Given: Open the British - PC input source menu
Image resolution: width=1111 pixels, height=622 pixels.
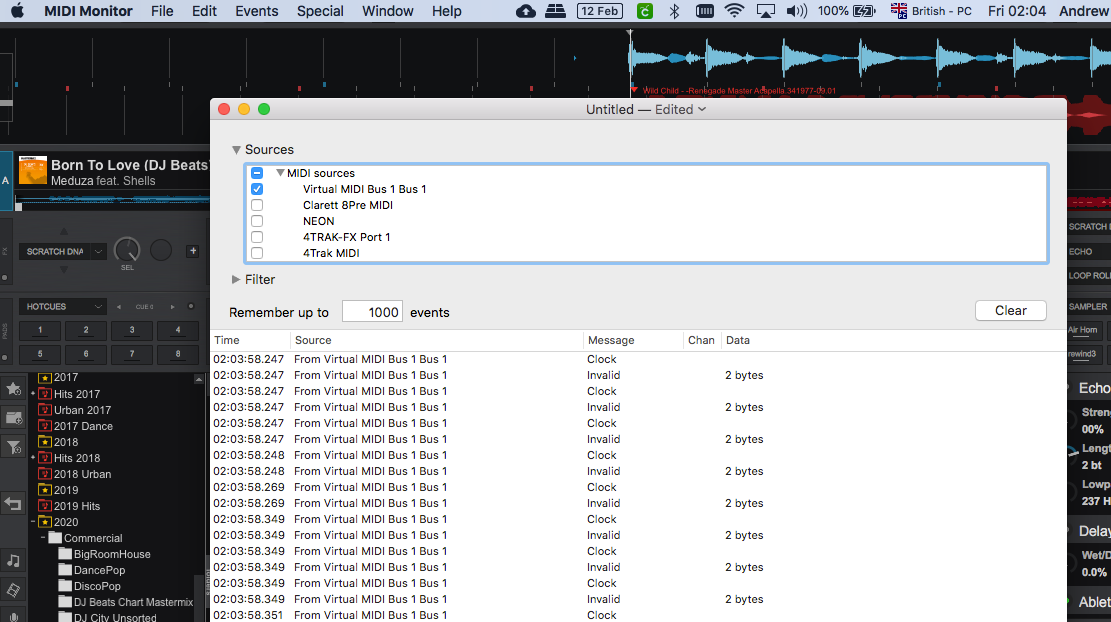Looking at the screenshot, I should (931, 11).
